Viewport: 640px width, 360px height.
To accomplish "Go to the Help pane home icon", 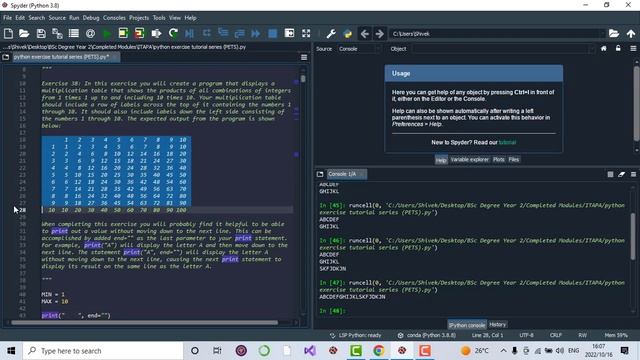I will pos(604,49).
